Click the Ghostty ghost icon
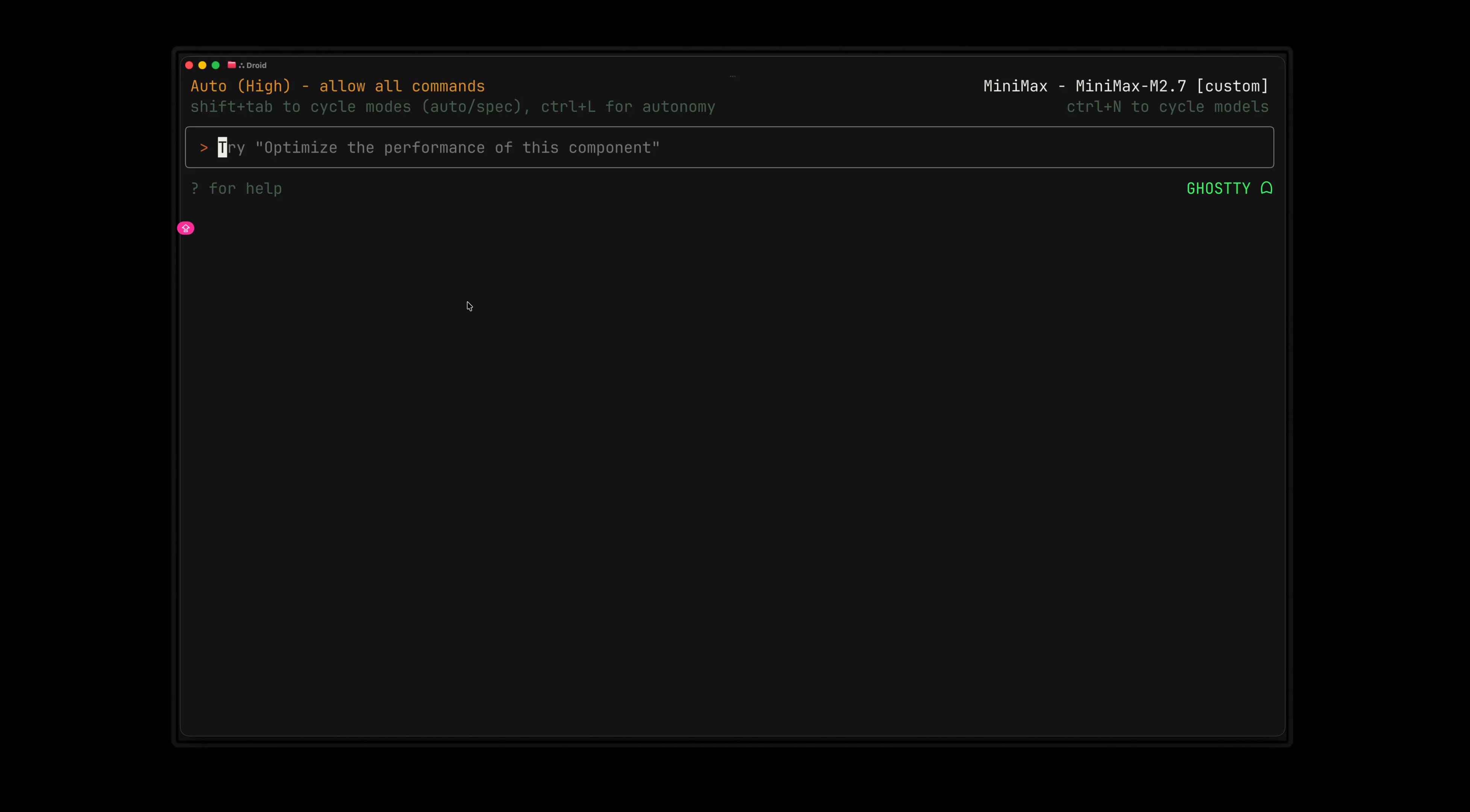Viewport: 1470px width, 812px height. coord(1266,188)
